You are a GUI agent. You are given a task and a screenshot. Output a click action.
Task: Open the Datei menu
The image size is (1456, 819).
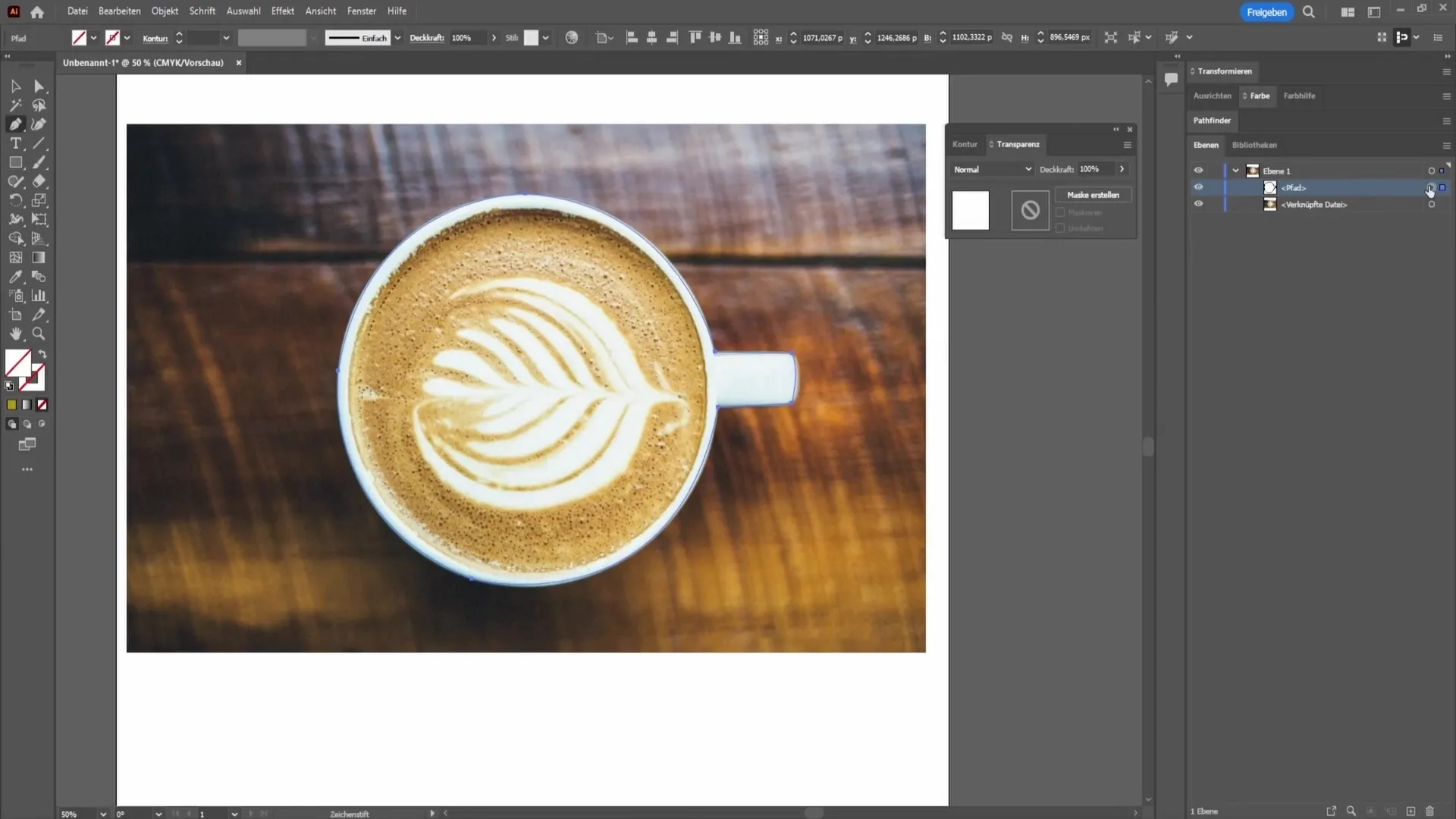click(77, 11)
